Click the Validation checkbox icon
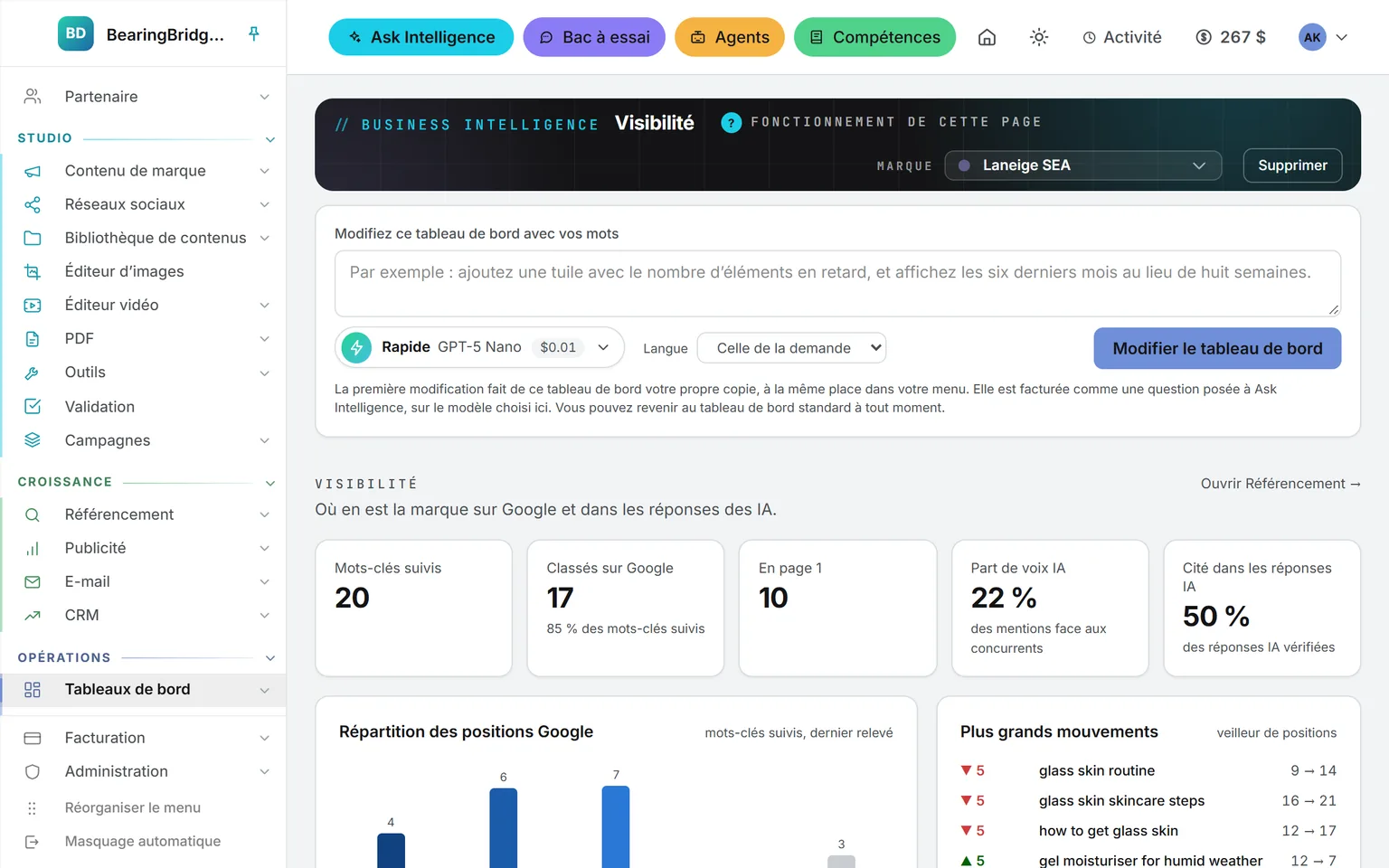 (x=33, y=407)
